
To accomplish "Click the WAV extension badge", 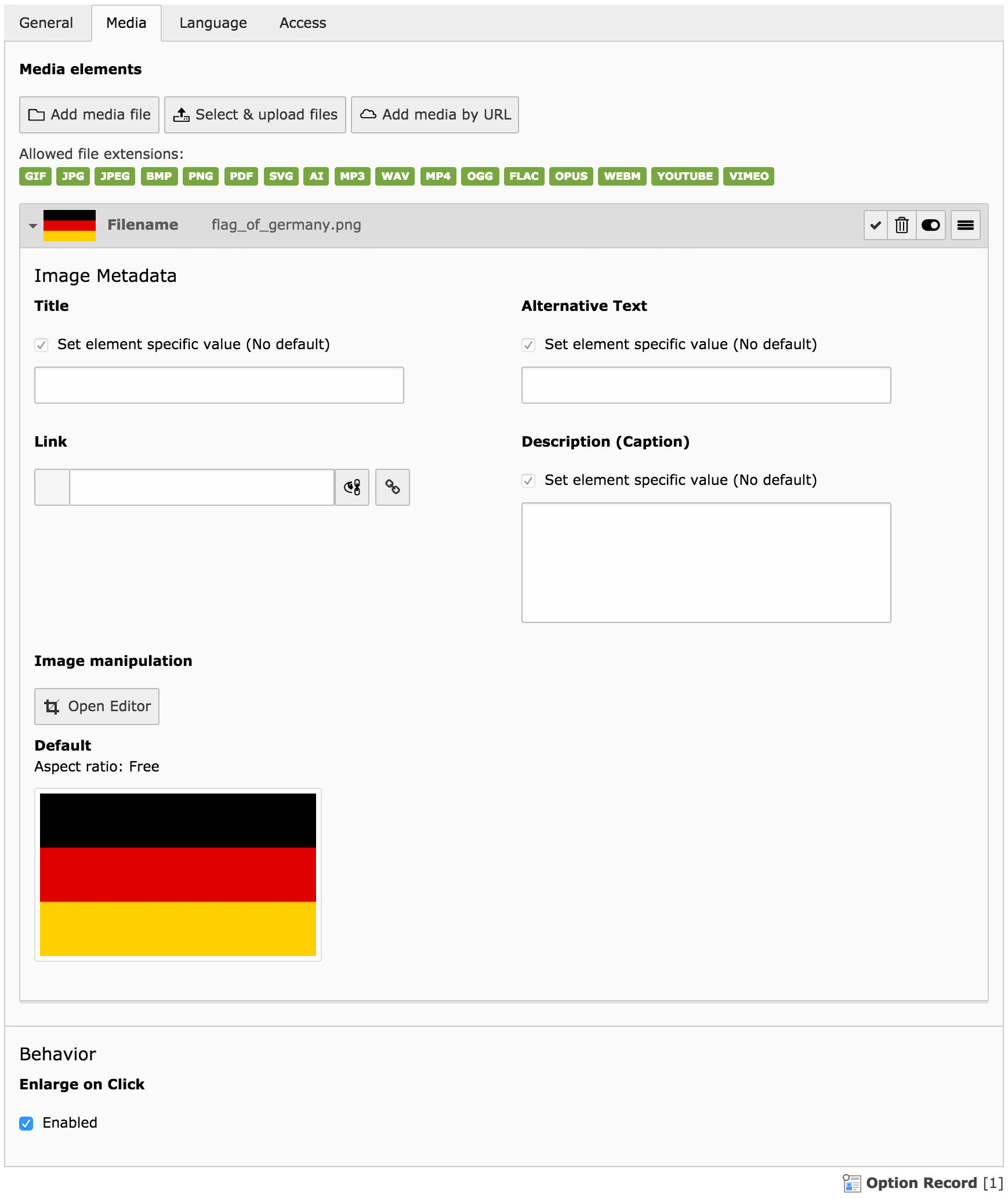I will tap(396, 176).
